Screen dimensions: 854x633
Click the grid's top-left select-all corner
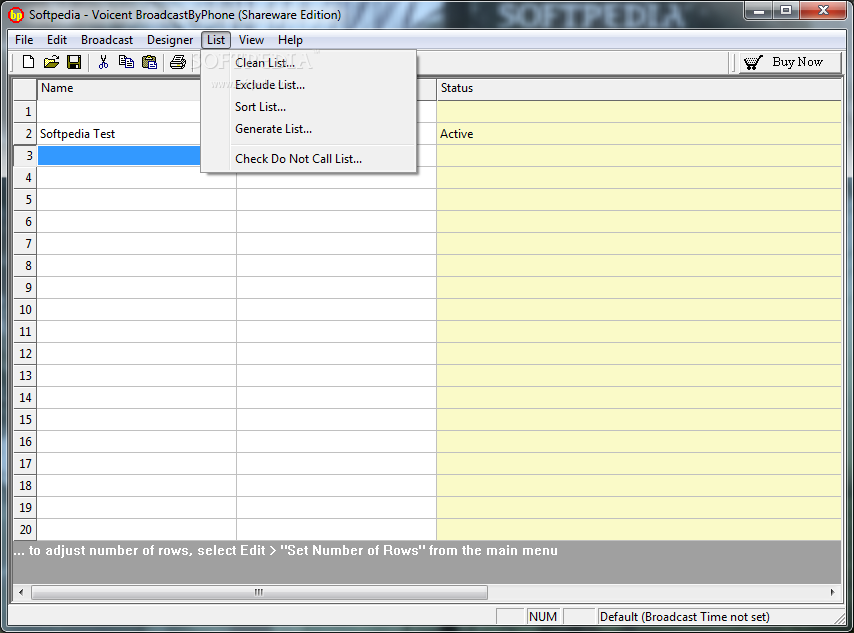[25, 89]
